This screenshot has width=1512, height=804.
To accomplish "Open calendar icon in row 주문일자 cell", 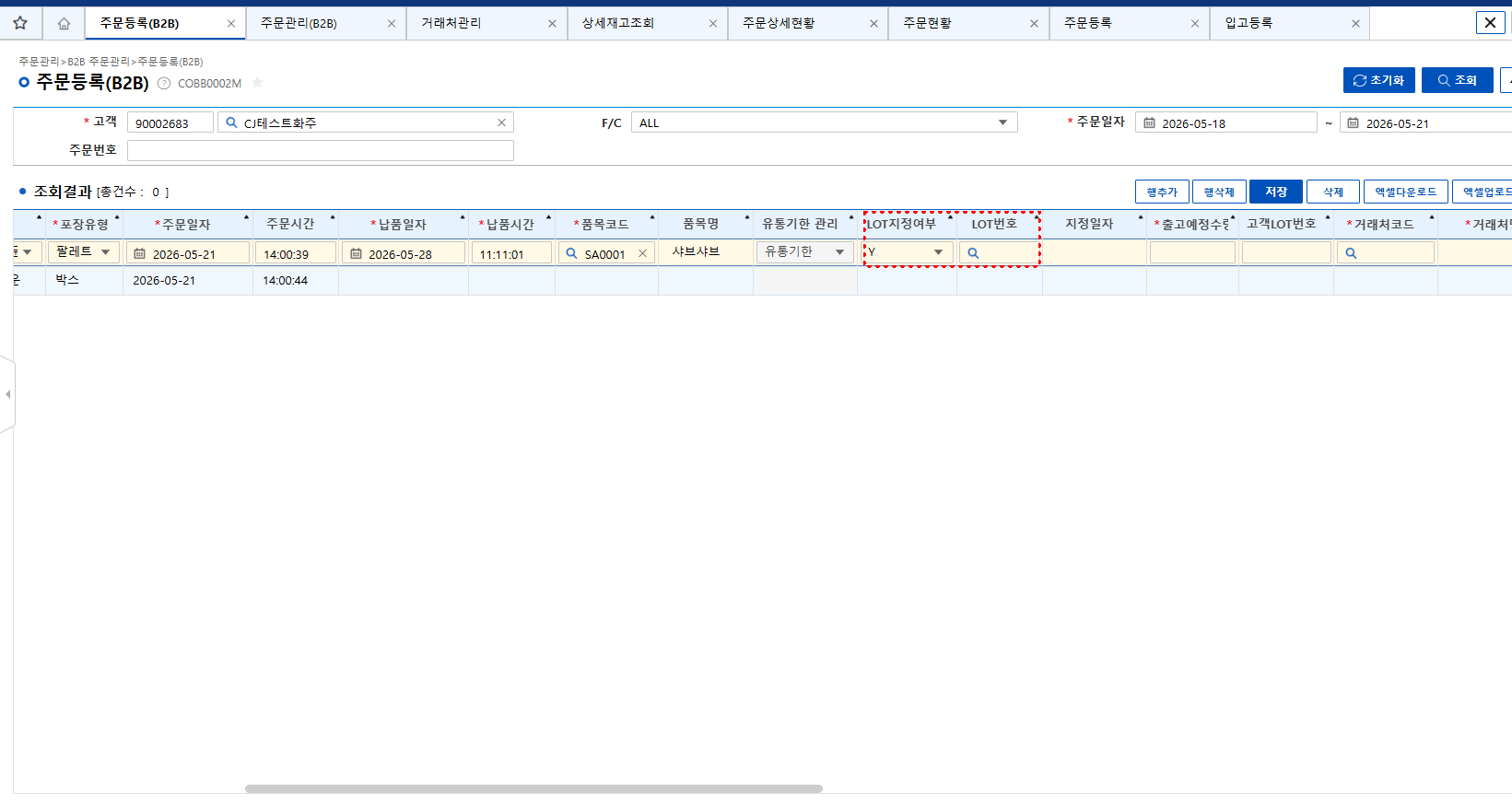I will pyautogui.click(x=140, y=253).
